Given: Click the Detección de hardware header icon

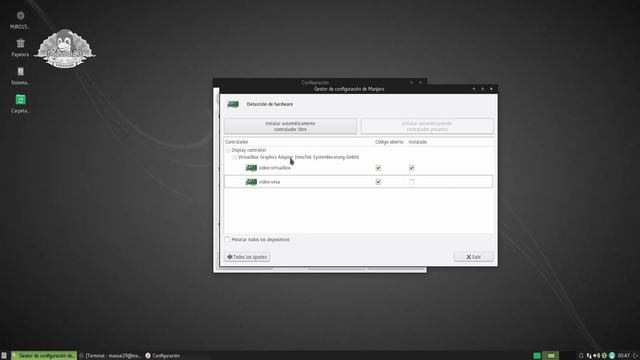Looking at the screenshot, I should coord(233,104).
